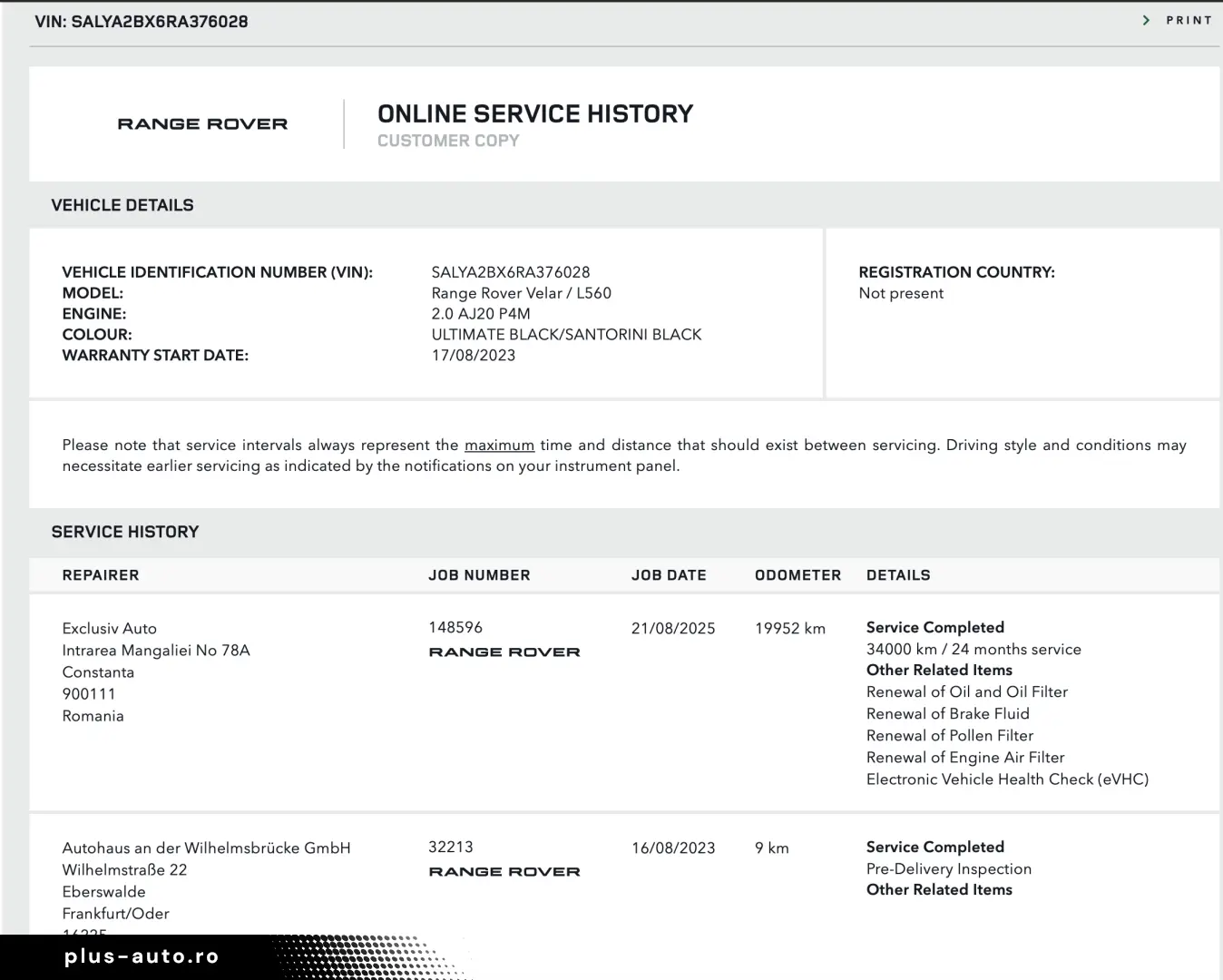
Task: Click 'Not present' registration value
Action: (901, 293)
